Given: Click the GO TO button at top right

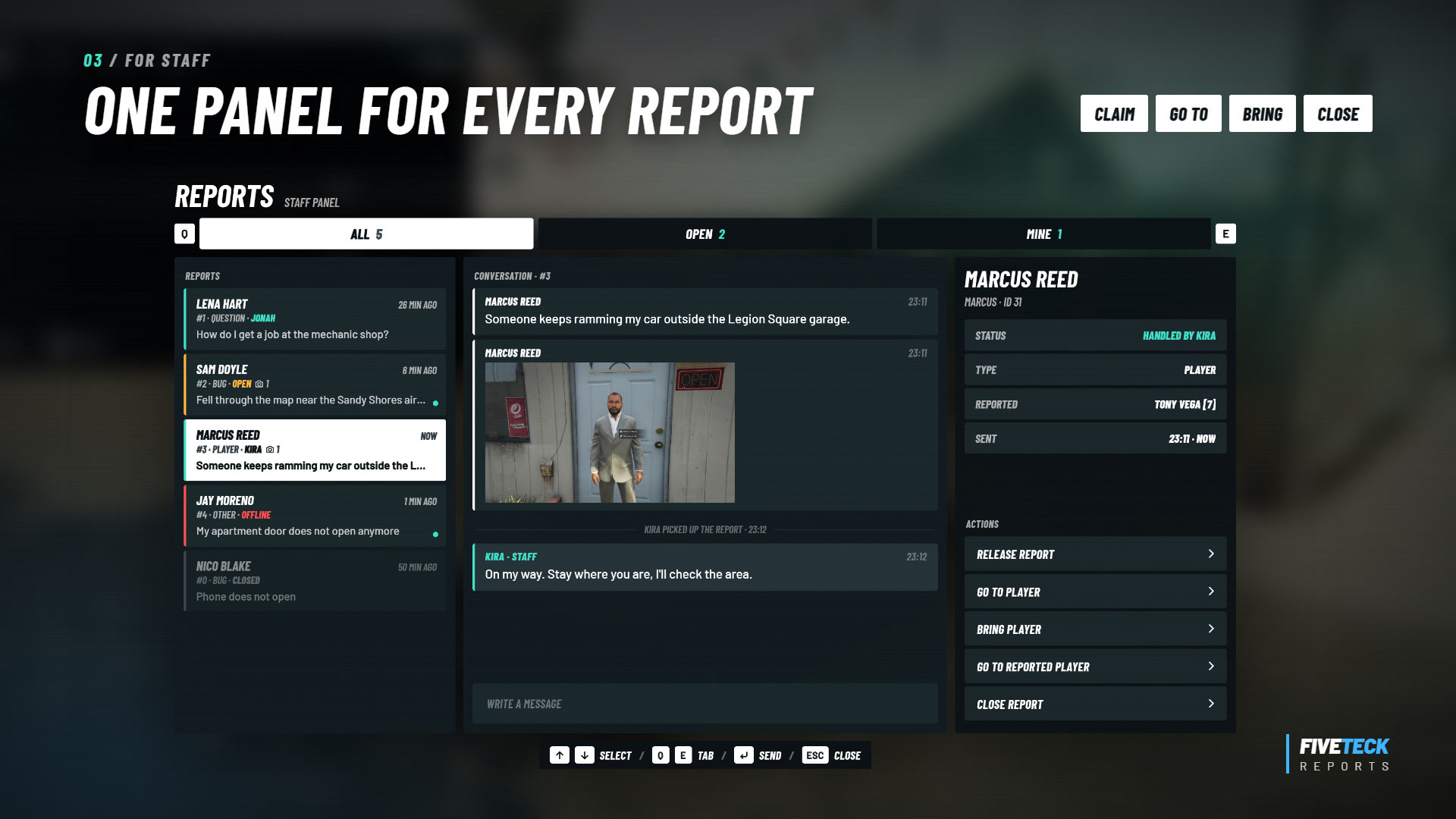Looking at the screenshot, I should (1188, 114).
